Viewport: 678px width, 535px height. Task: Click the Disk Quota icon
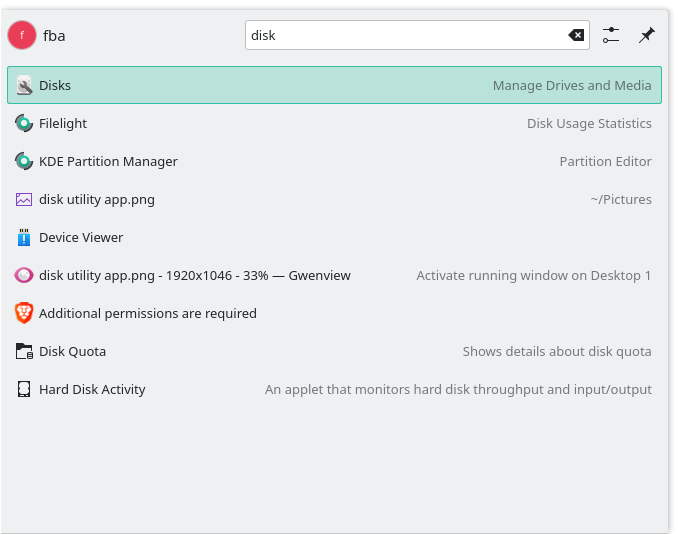tap(24, 352)
